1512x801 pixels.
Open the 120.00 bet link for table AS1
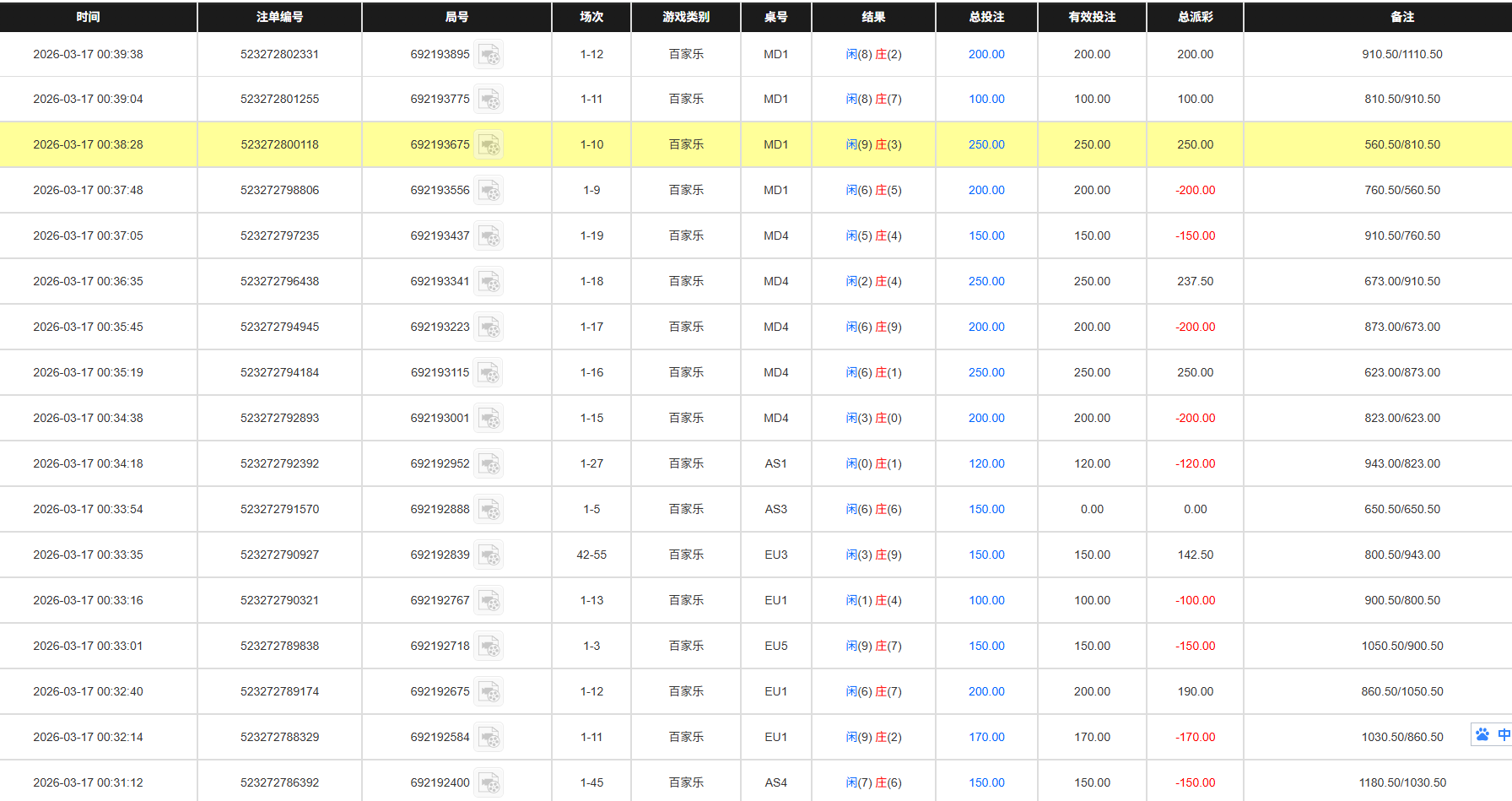(985, 463)
